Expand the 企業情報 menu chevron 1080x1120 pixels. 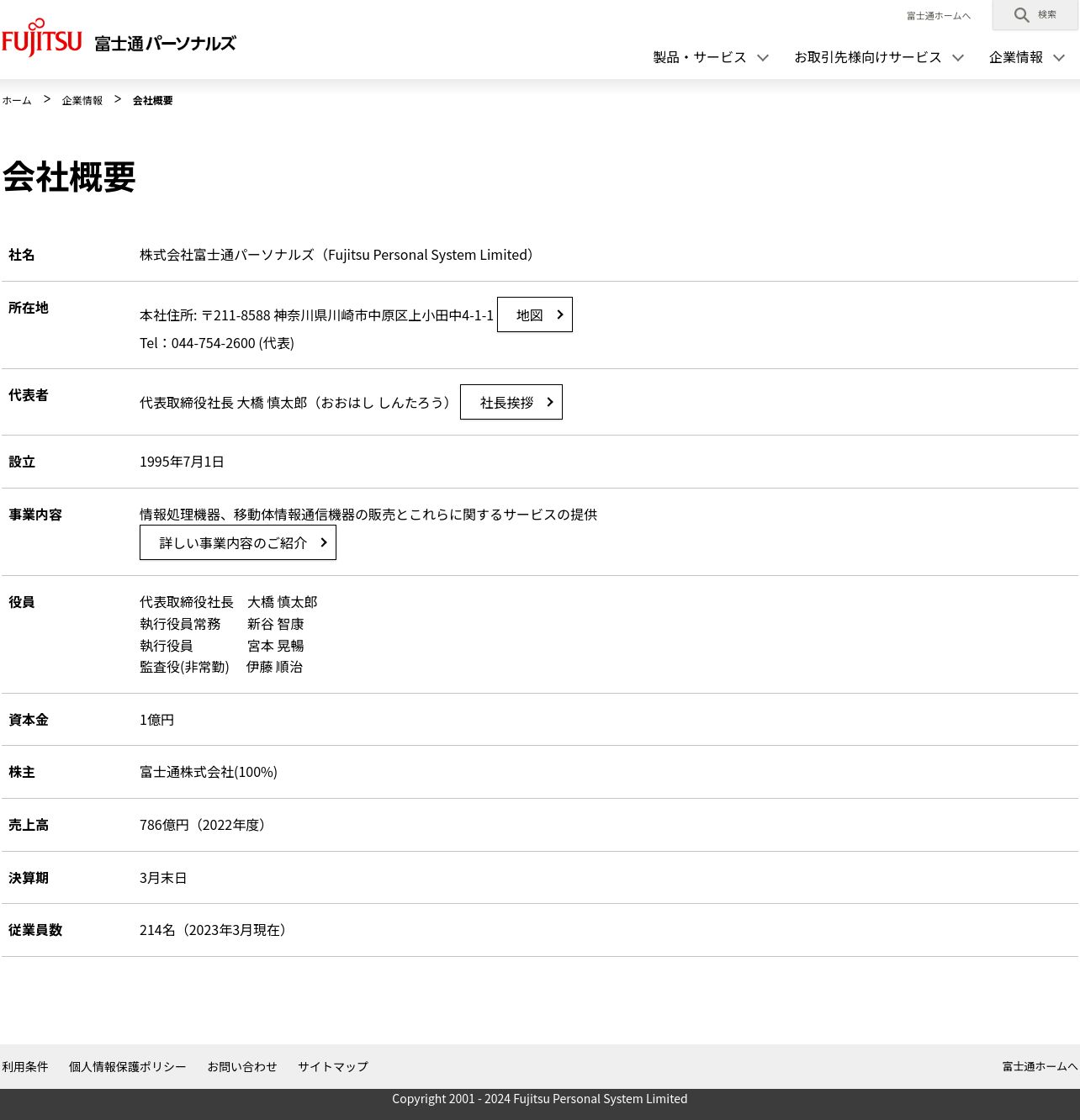[1059, 57]
